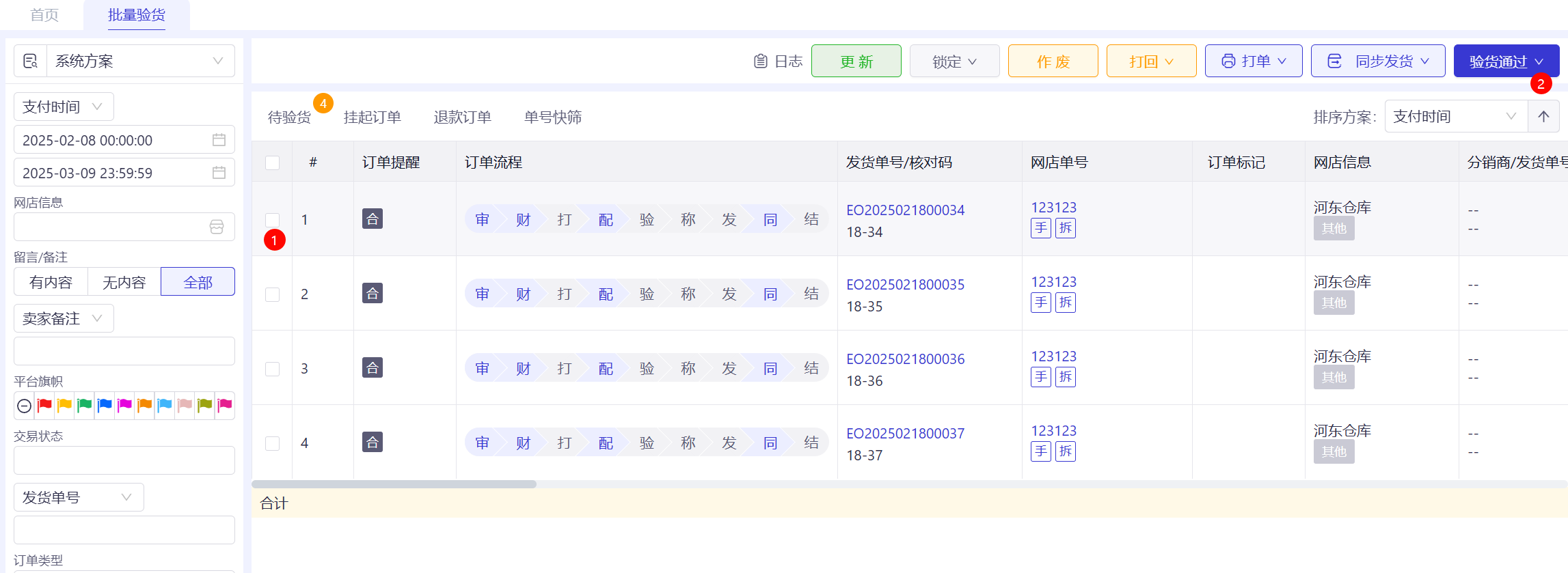Select 全部 remark filter
This screenshot has width=1568, height=573.
click(x=198, y=282)
